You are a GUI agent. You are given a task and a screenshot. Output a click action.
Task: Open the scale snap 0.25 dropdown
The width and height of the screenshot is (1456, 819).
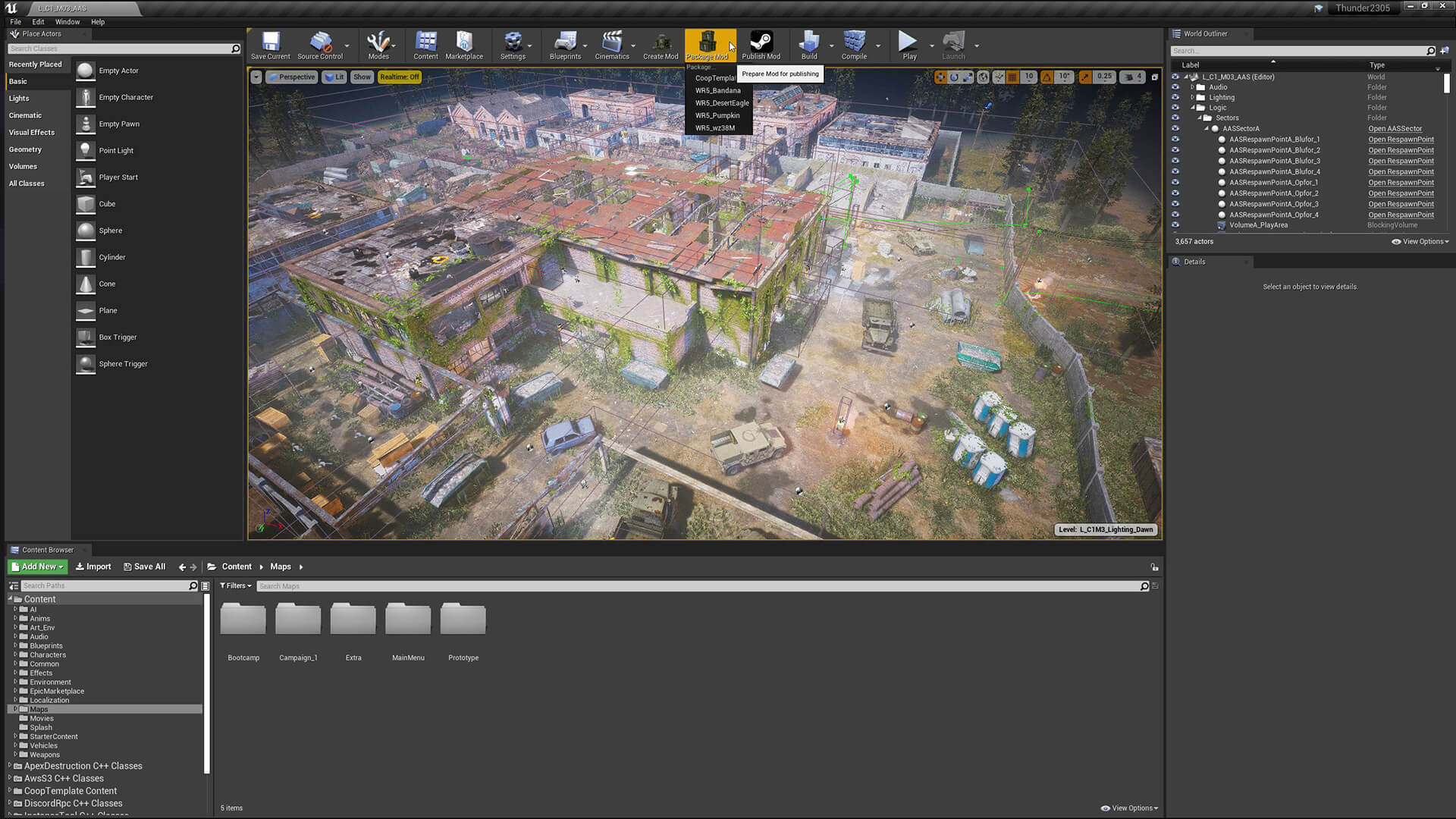[1103, 77]
